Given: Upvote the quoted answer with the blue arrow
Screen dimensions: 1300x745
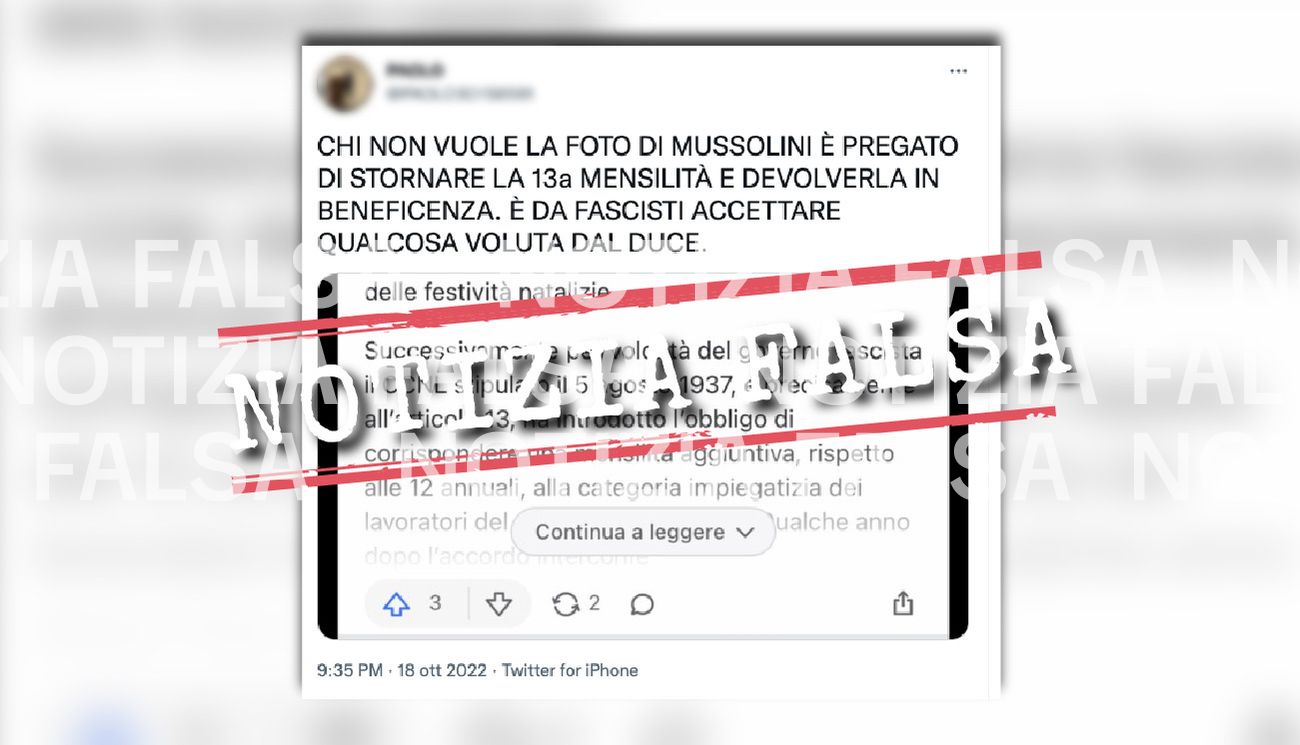Looking at the screenshot, I should [397, 604].
